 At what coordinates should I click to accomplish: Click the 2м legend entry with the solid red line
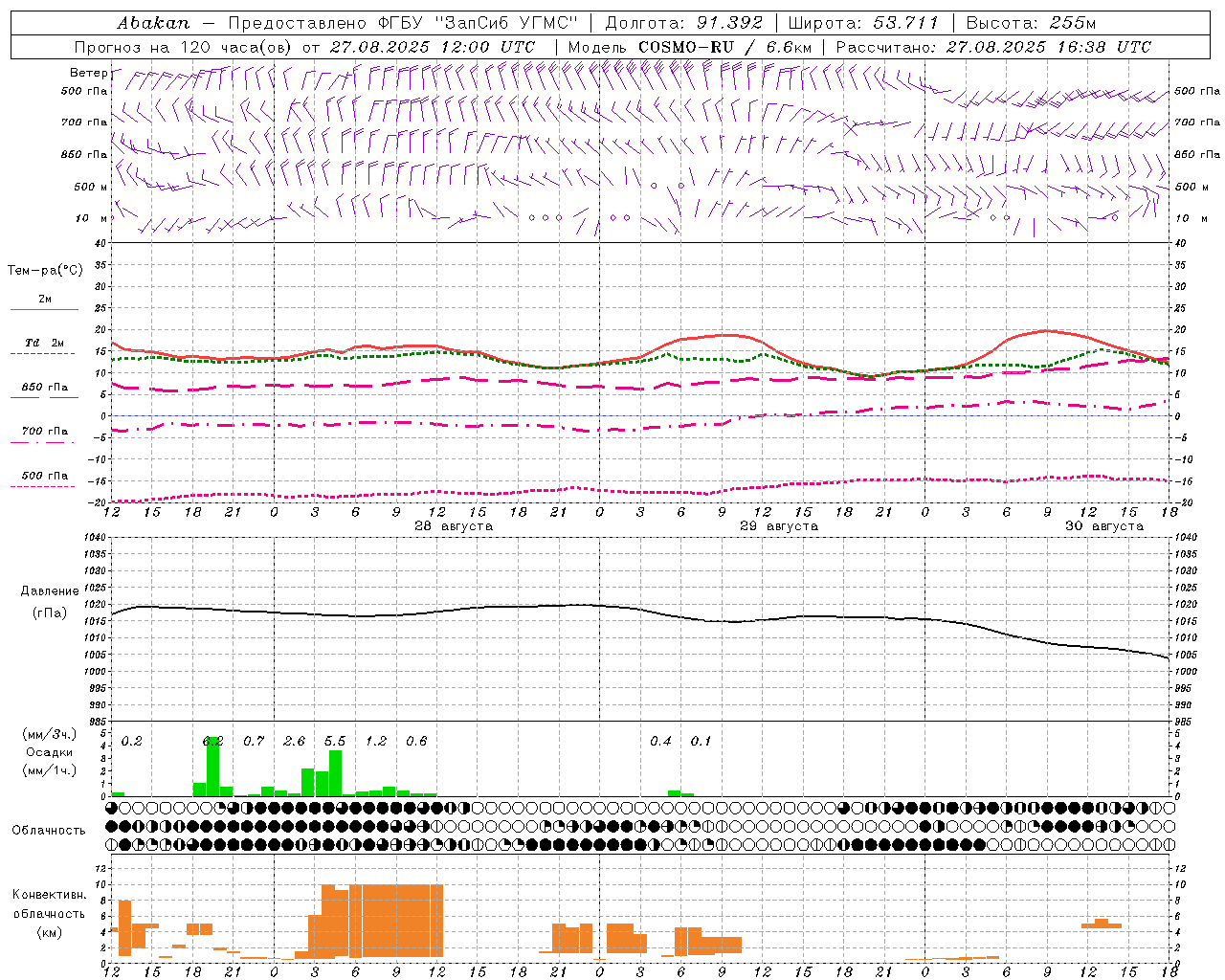point(44,302)
